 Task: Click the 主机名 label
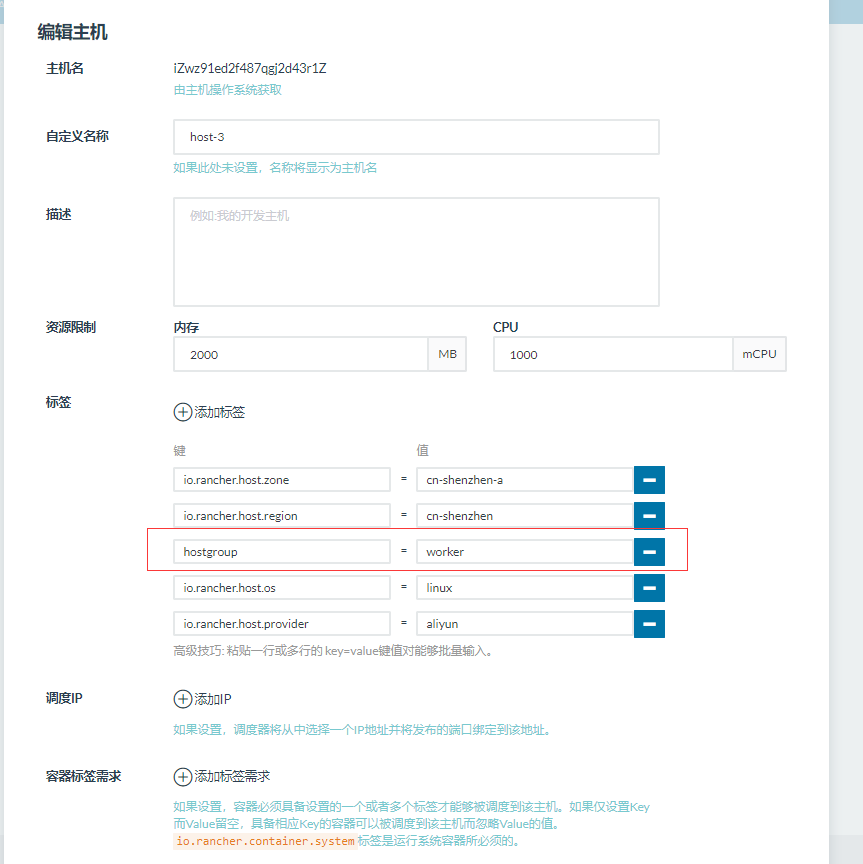coord(64,68)
